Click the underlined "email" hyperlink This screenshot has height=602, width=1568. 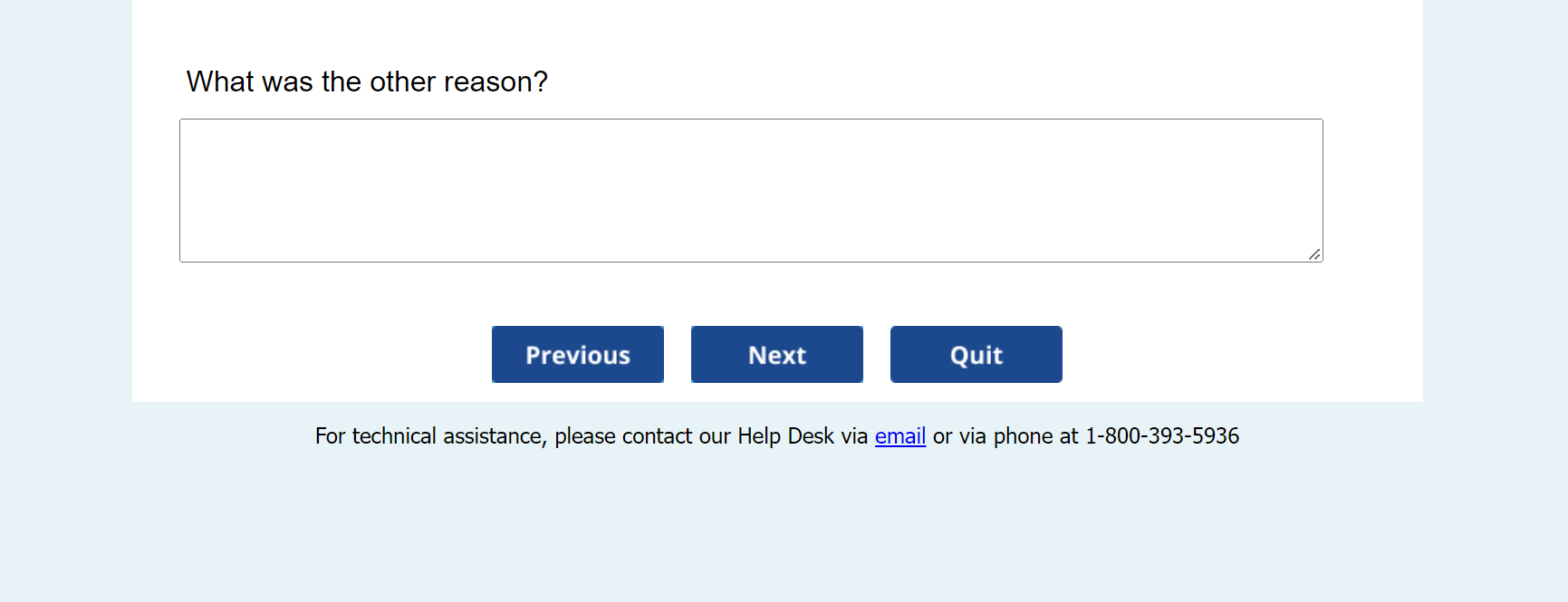point(899,436)
